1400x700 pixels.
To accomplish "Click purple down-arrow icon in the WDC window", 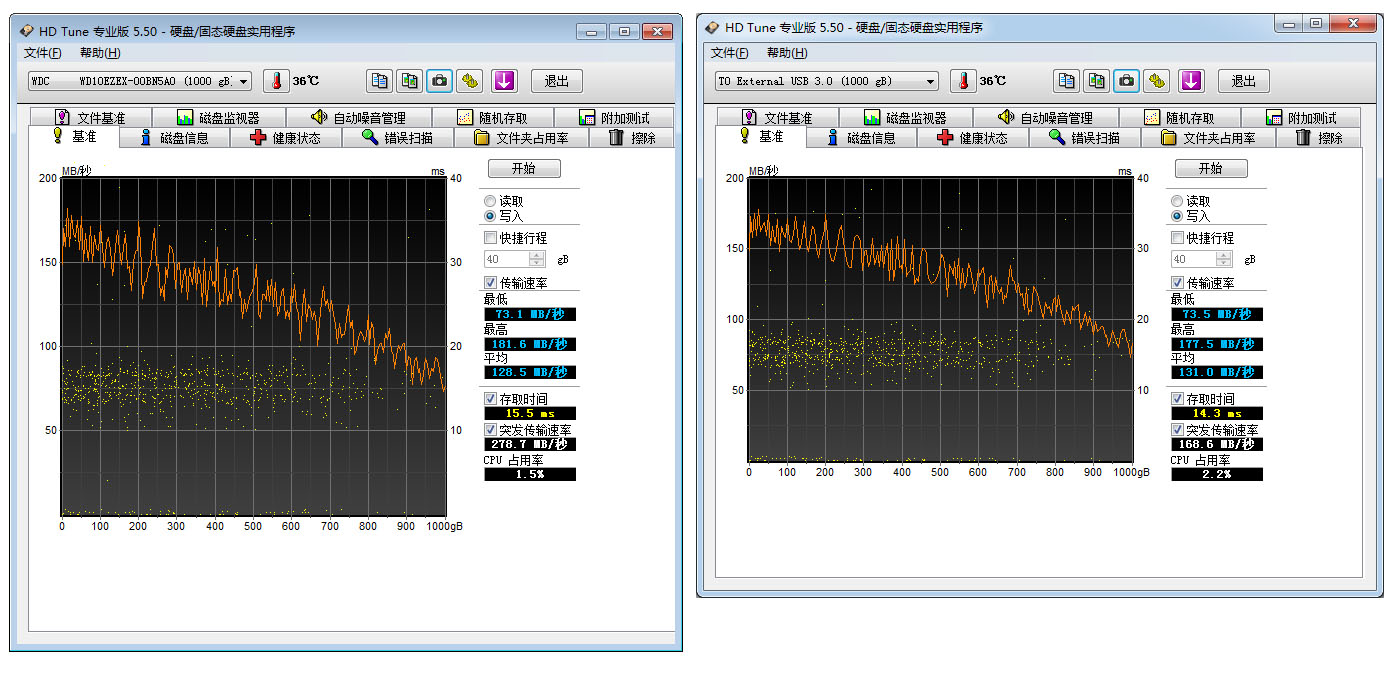I will point(504,81).
